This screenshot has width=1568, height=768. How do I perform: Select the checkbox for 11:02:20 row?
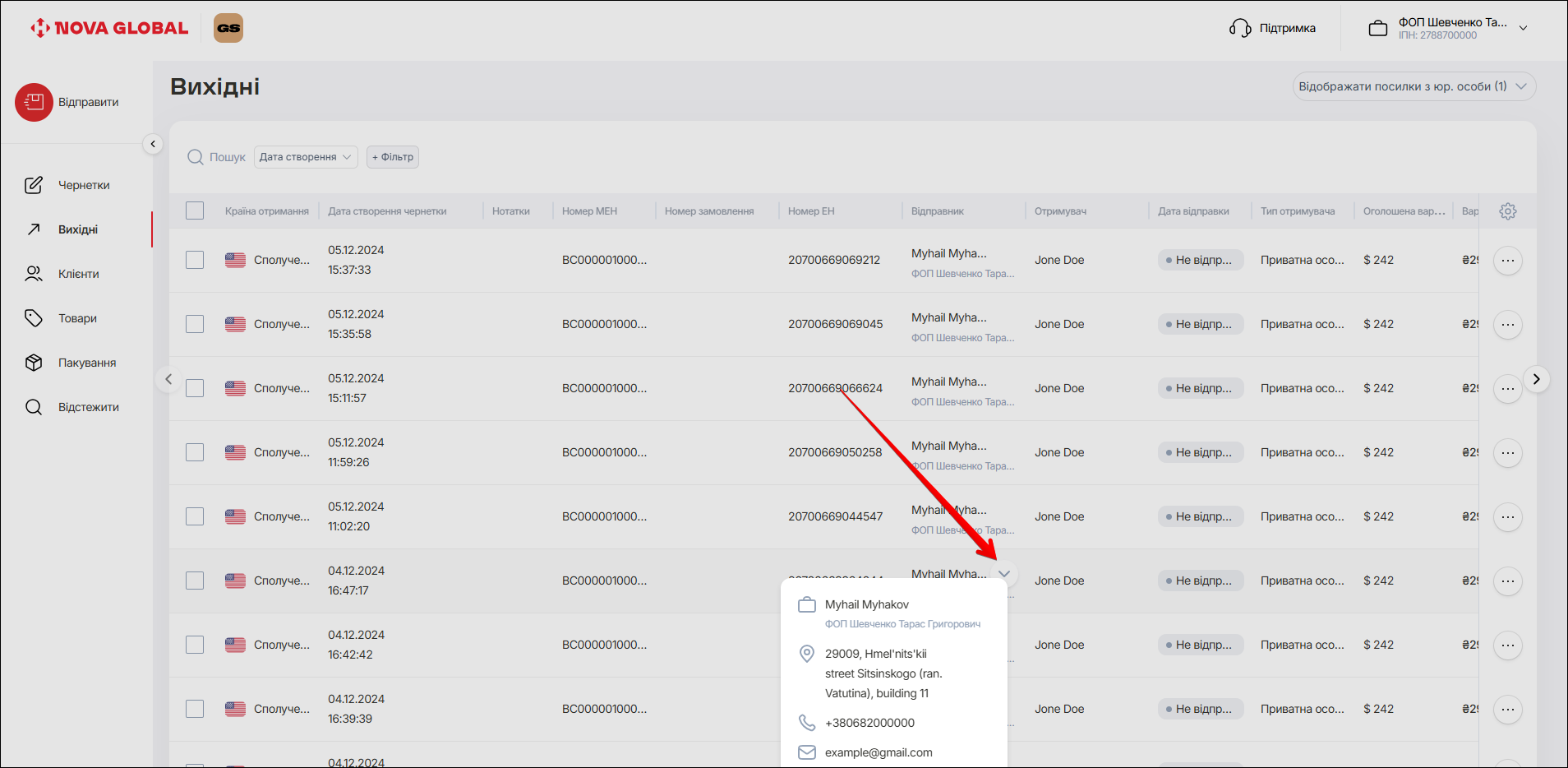(x=195, y=516)
